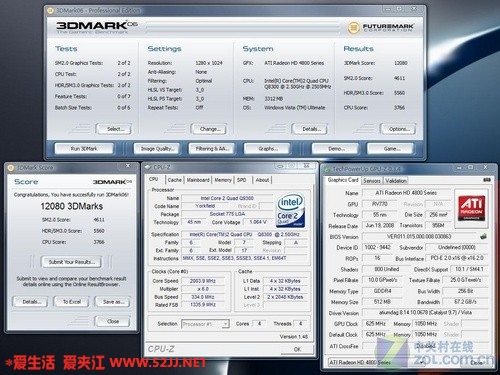Click Submit Your Results in the Score dialog
The width and height of the screenshot is (500, 375).
[72, 262]
